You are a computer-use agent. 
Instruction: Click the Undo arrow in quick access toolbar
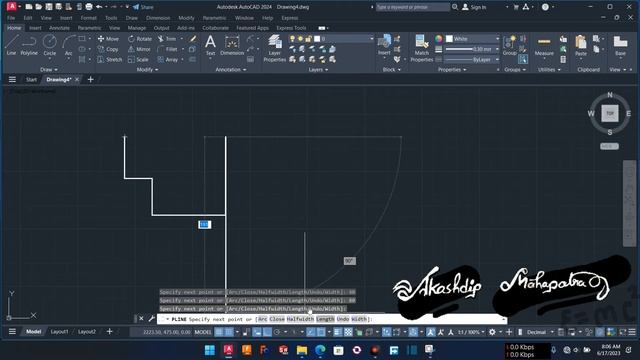tap(99, 7)
